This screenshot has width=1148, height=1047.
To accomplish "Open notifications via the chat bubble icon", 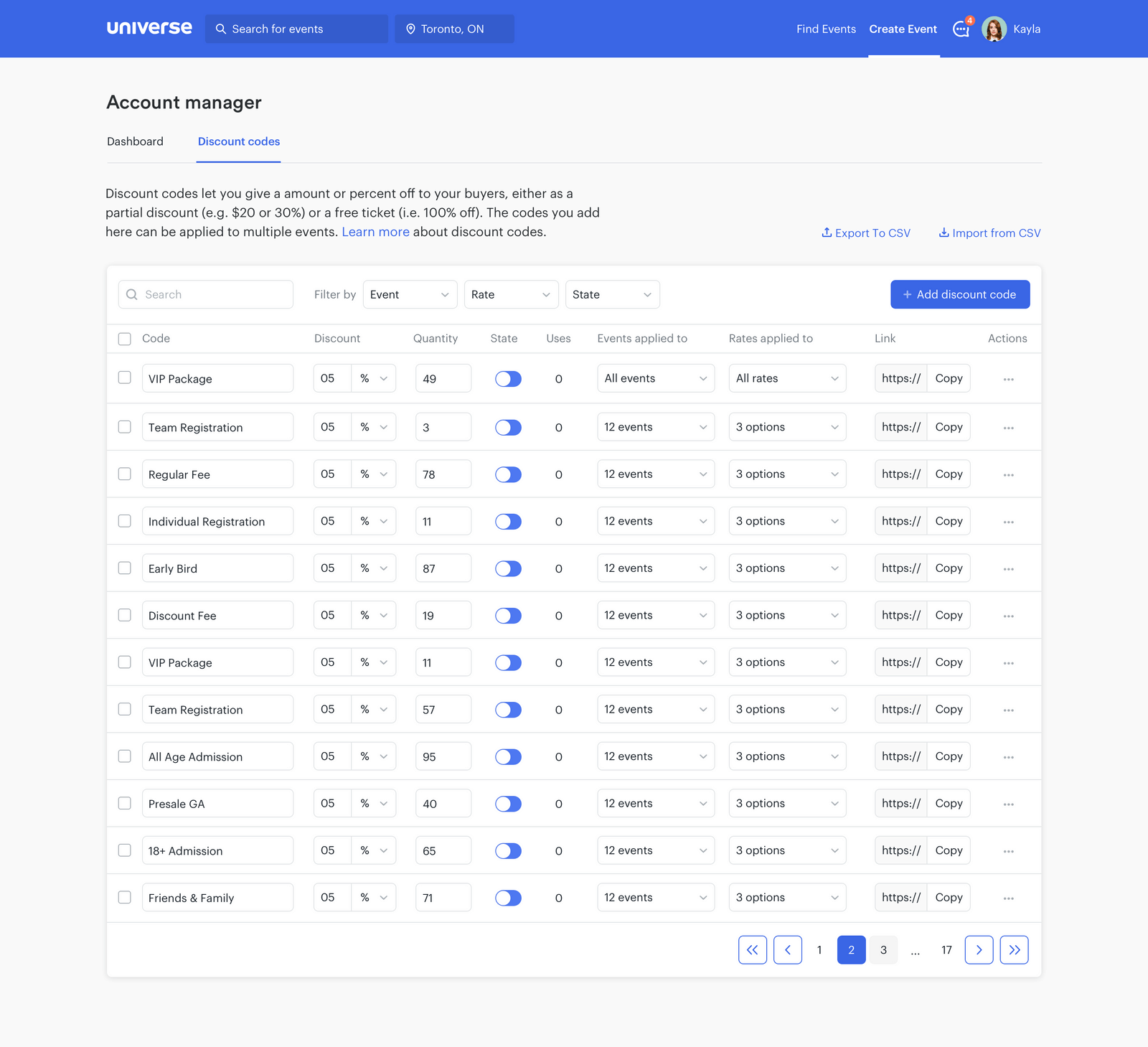I will click(961, 30).
